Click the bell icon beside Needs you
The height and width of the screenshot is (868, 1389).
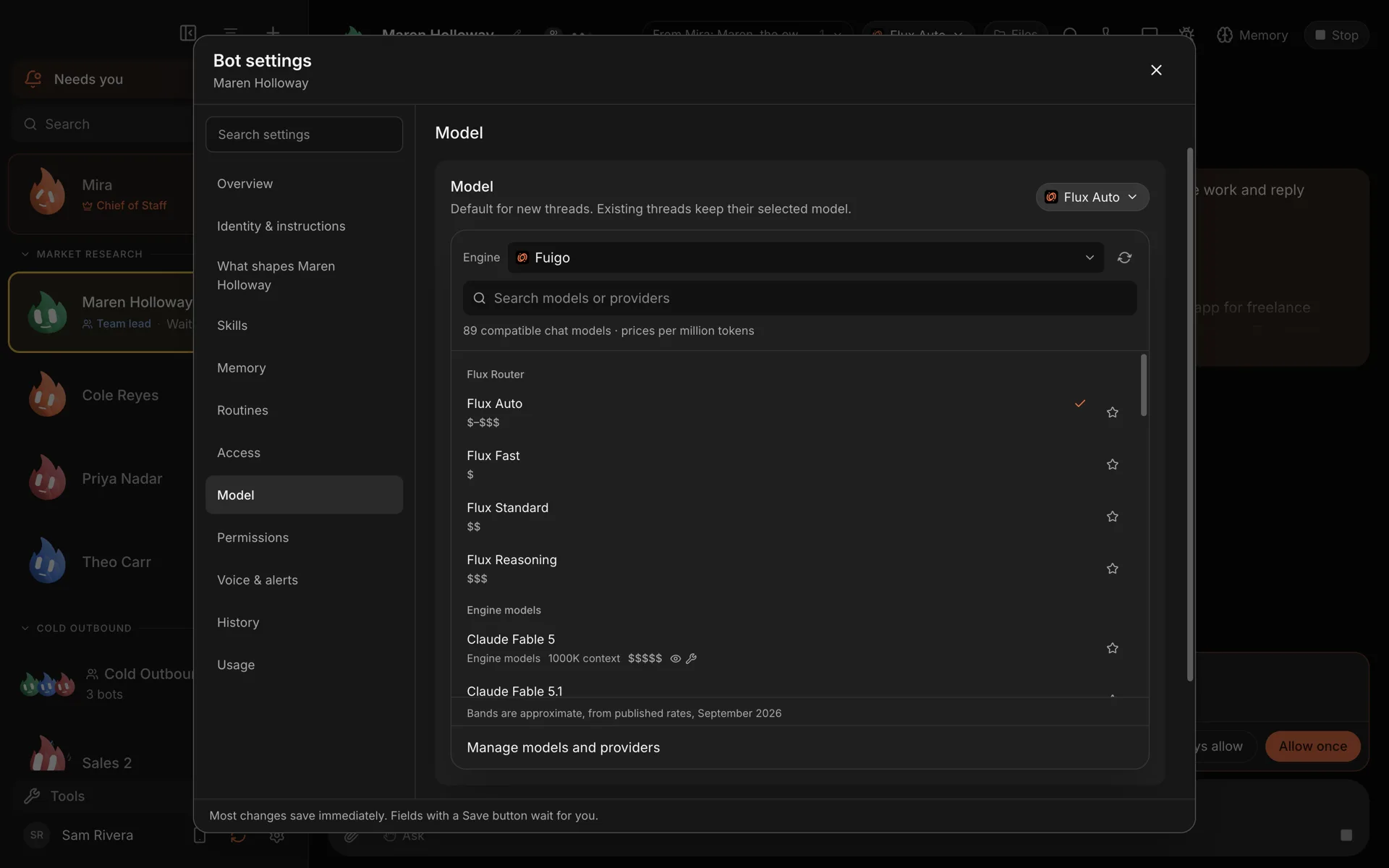coord(33,79)
